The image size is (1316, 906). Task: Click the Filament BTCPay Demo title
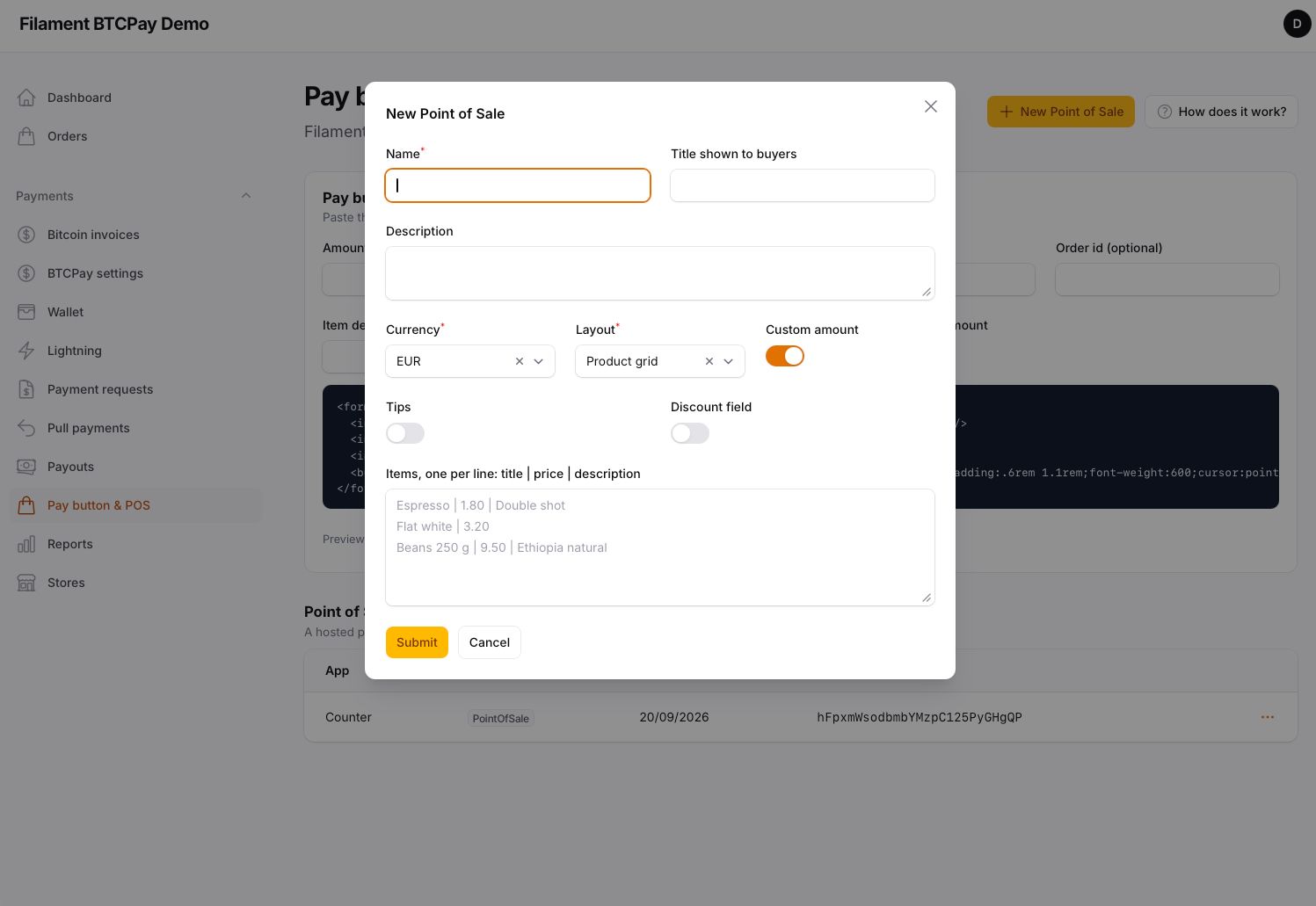click(x=114, y=24)
